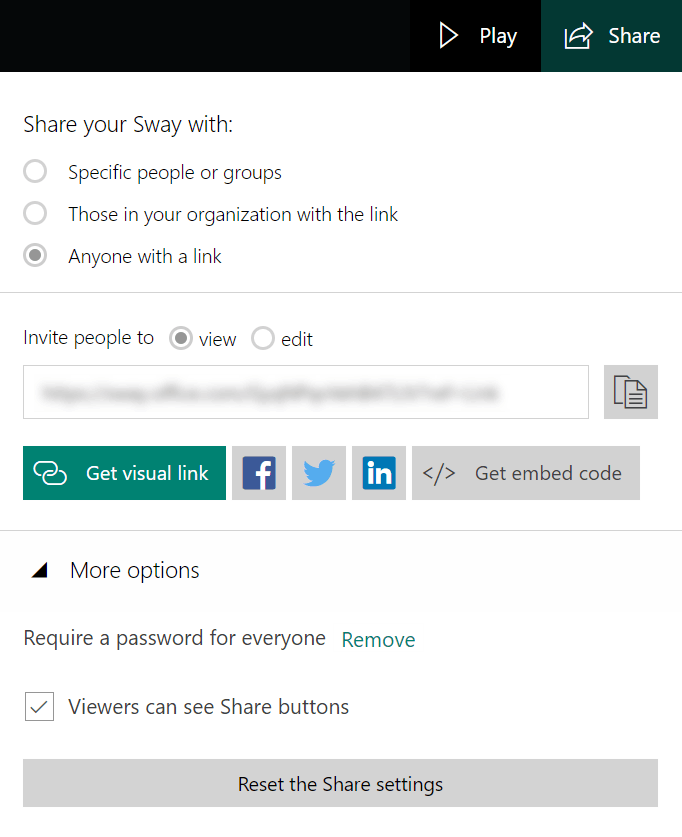
Task: Set invite permission to edit
Action: (x=263, y=339)
